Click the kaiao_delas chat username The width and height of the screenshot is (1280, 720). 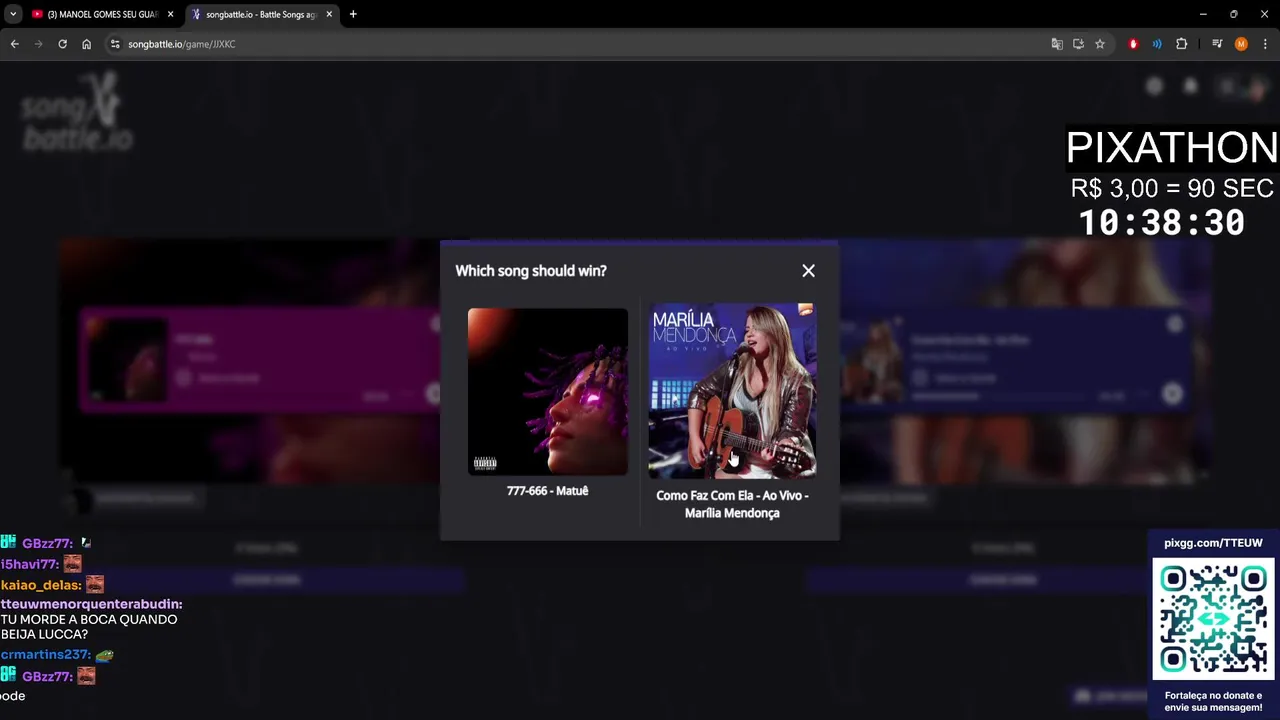(x=41, y=585)
